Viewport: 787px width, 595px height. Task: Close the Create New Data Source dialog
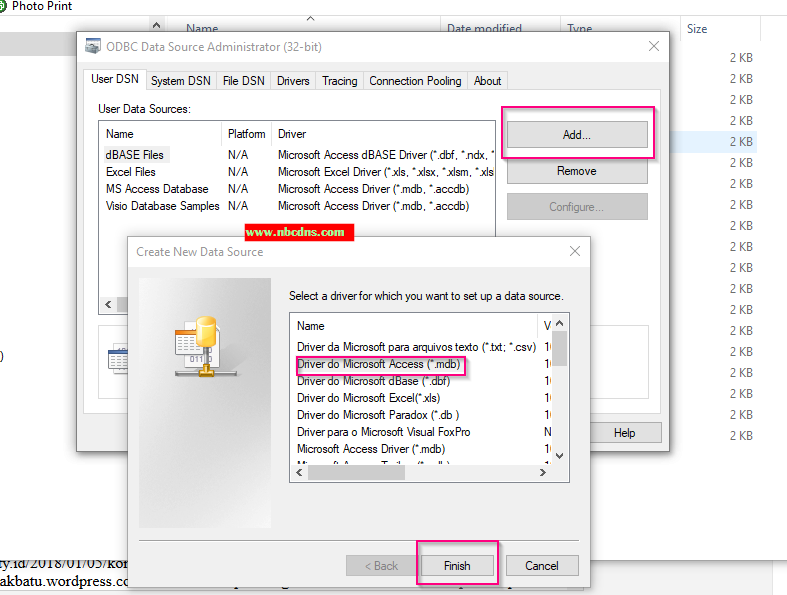575,251
